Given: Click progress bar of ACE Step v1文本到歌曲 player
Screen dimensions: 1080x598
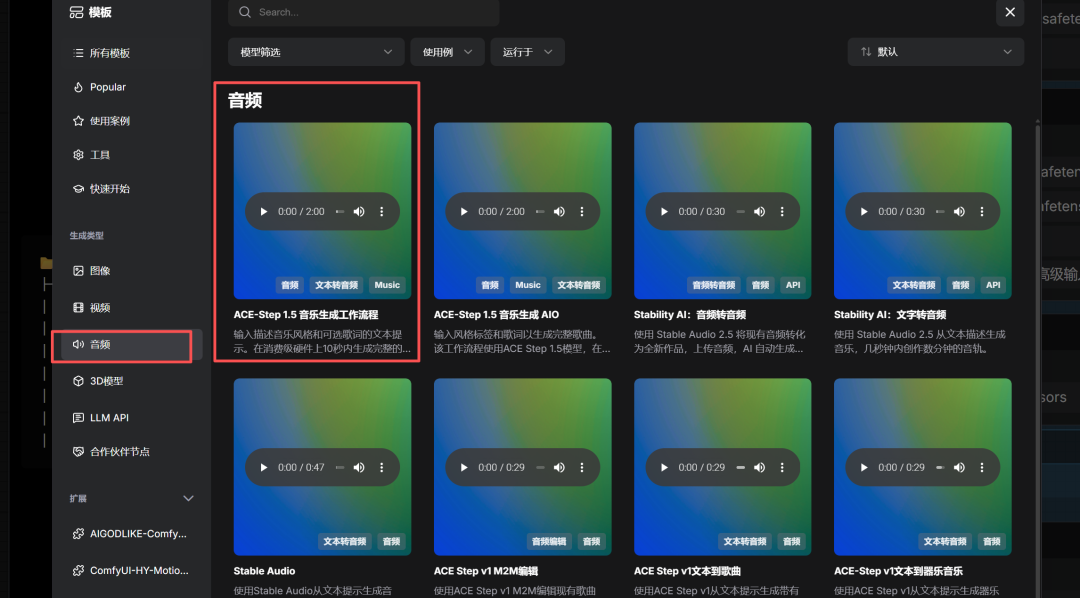Looking at the screenshot, I should [x=740, y=467].
